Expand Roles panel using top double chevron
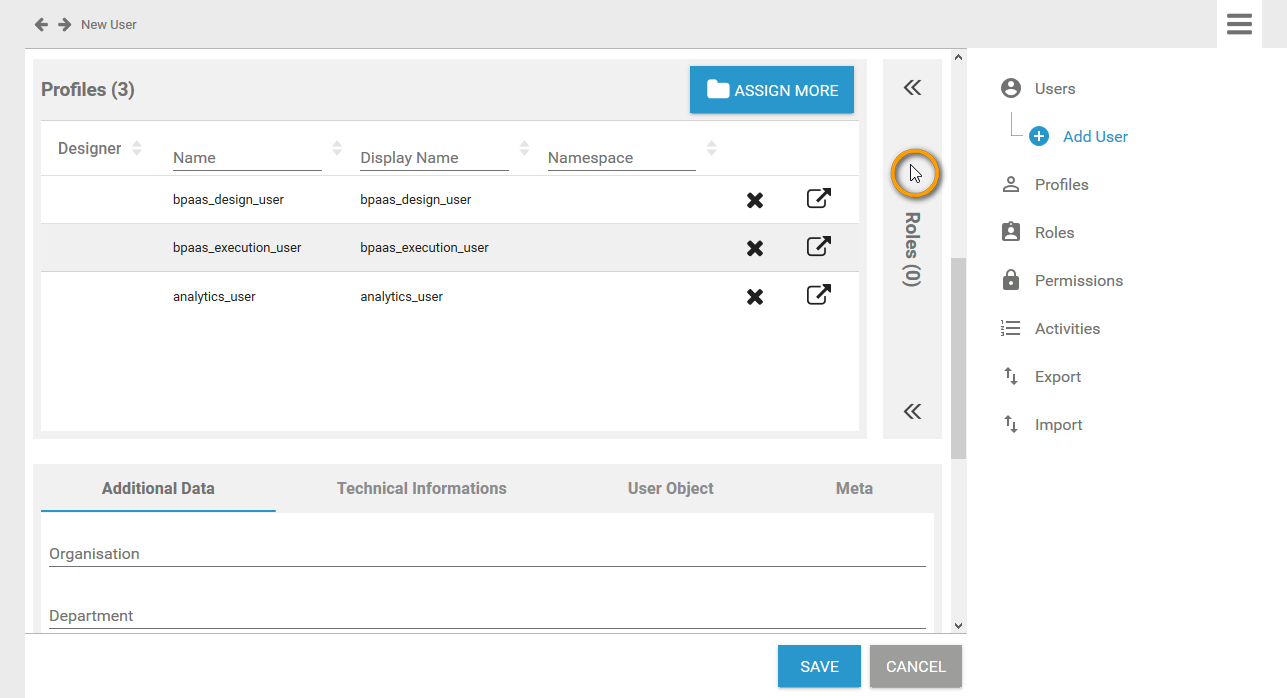This screenshot has width=1287, height=698. [912, 88]
